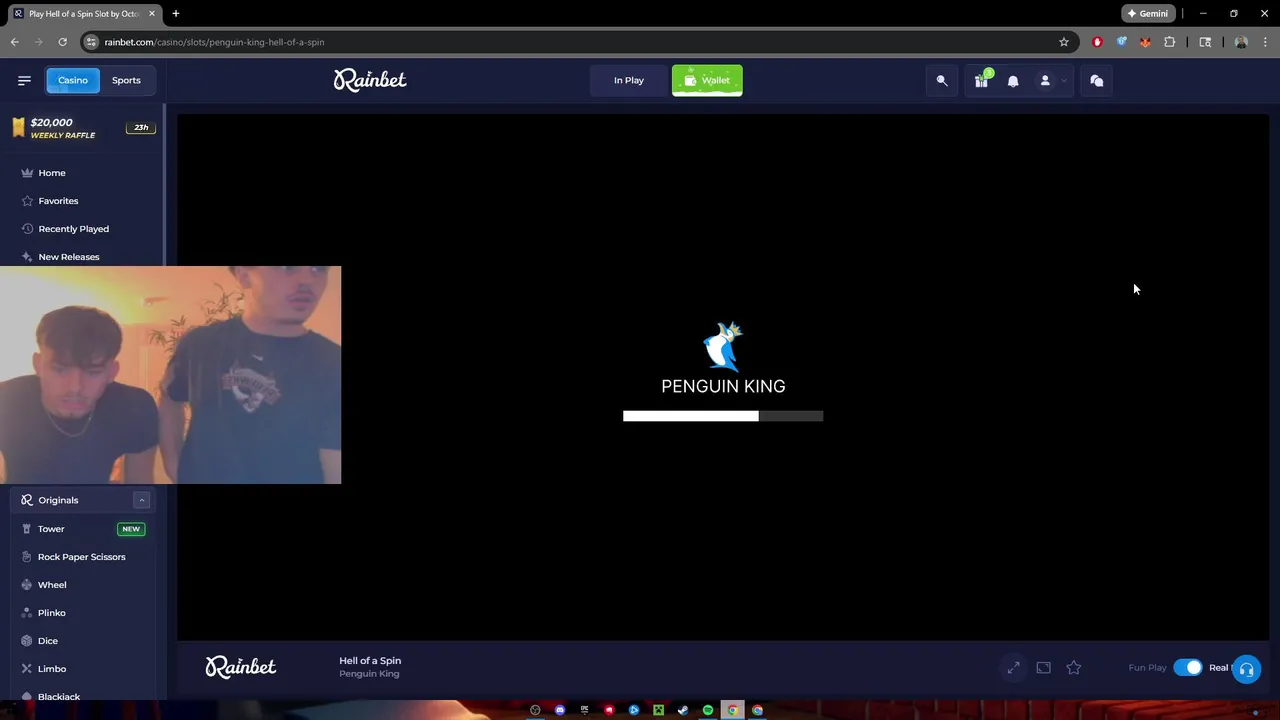
Task: Open Chrome side search tool icon
Action: (x=1205, y=42)
